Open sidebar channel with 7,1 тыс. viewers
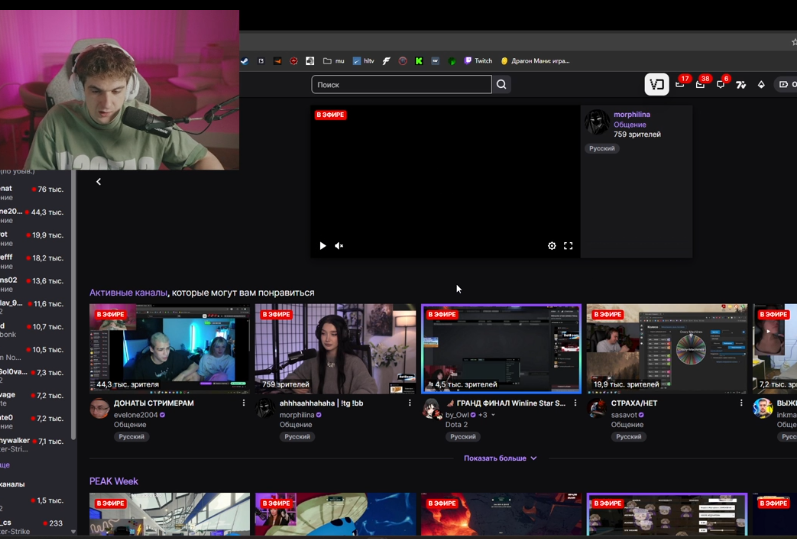 tap(33, 444)
